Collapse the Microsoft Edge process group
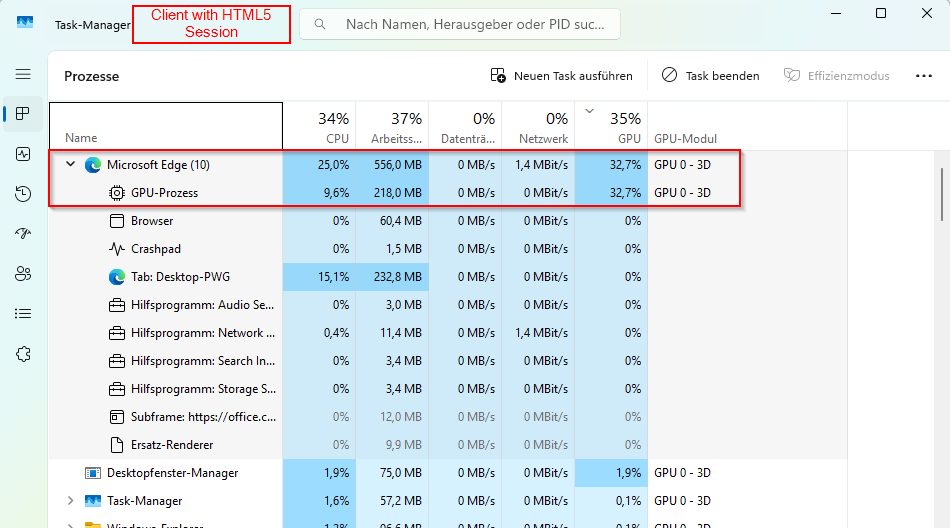Image resolution: width=950 pixels, height=528 pixels. (70, 164)
